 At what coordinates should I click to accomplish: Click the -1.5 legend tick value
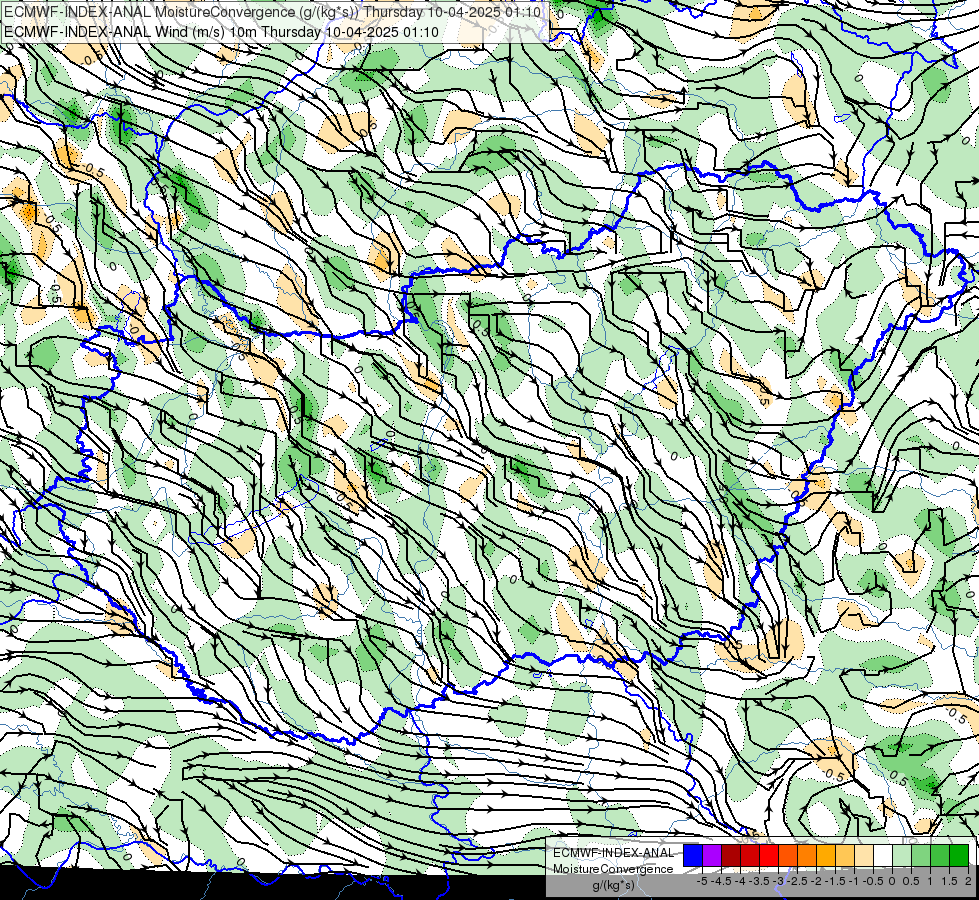click(835, 881)
